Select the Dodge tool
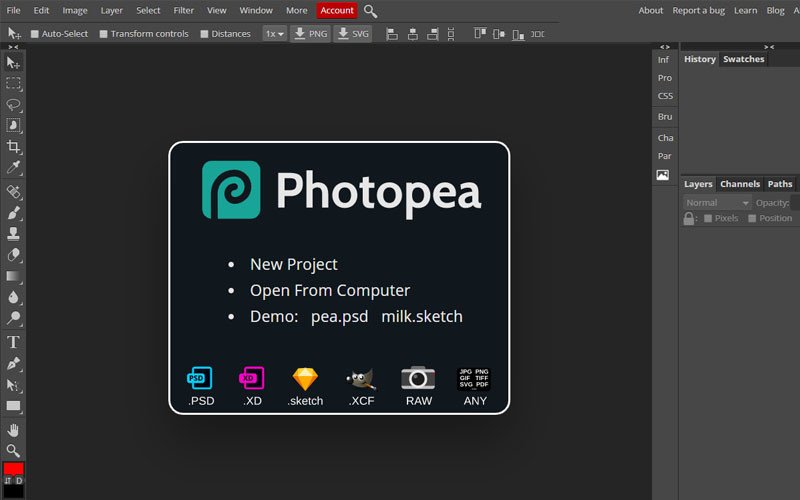800x500 pixels. pos(13,318)
